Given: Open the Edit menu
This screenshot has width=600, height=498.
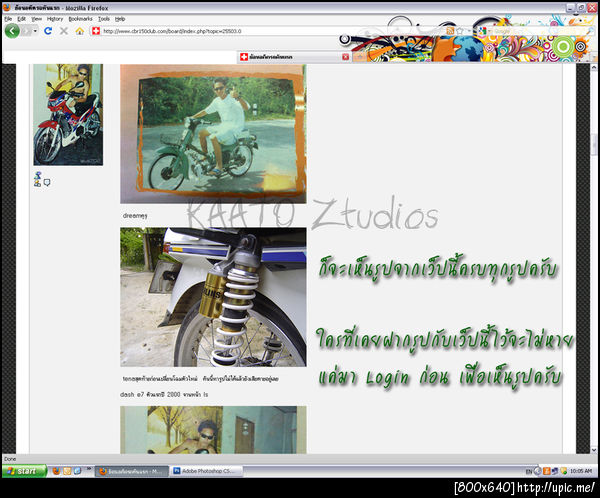Looking at the screenshot, I should [21, 19].
